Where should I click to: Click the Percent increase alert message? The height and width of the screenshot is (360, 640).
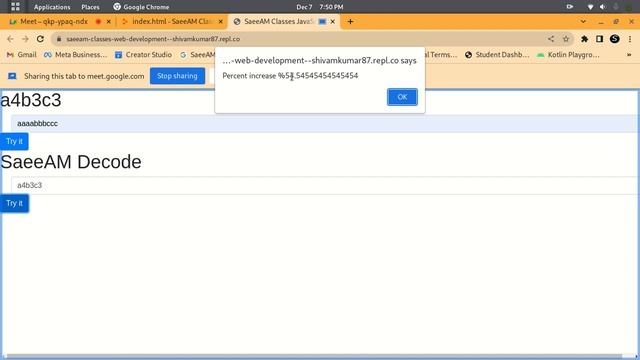(x=290, y=76)
